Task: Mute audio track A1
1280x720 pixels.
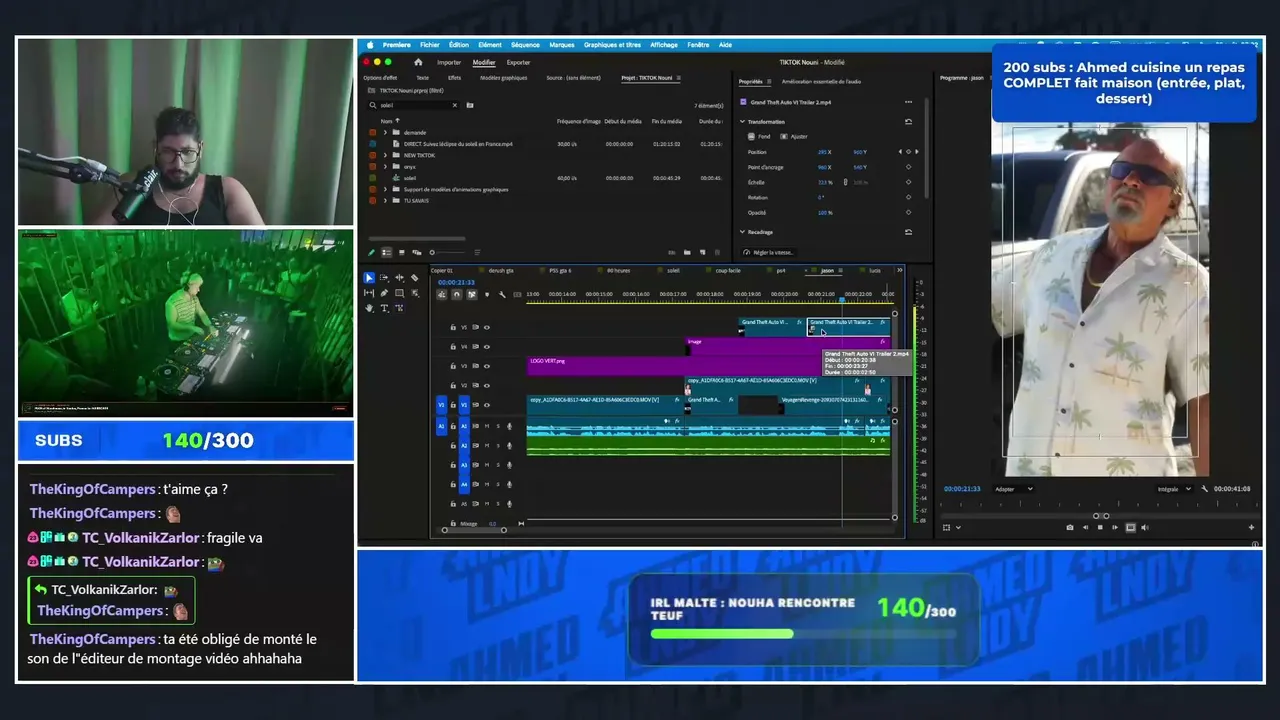Action: 487,426
